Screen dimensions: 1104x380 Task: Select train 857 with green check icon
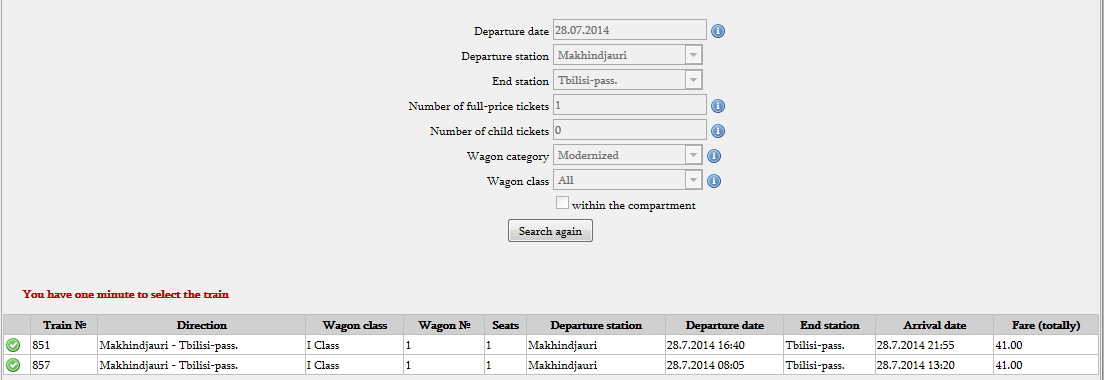pyautogui.click(x=13, y=365)
